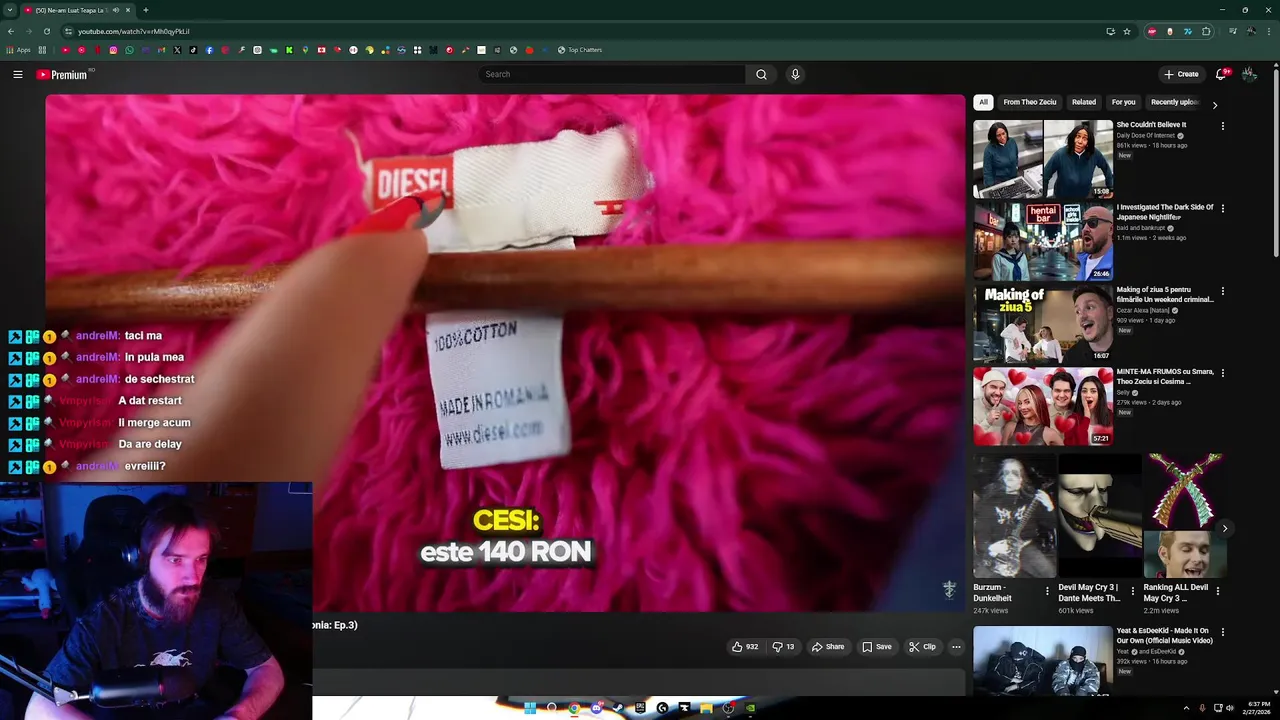Screen dimensions: 1280x720
Task: Bookmark this page with star icon
Action: click(x=1127, y=31)
